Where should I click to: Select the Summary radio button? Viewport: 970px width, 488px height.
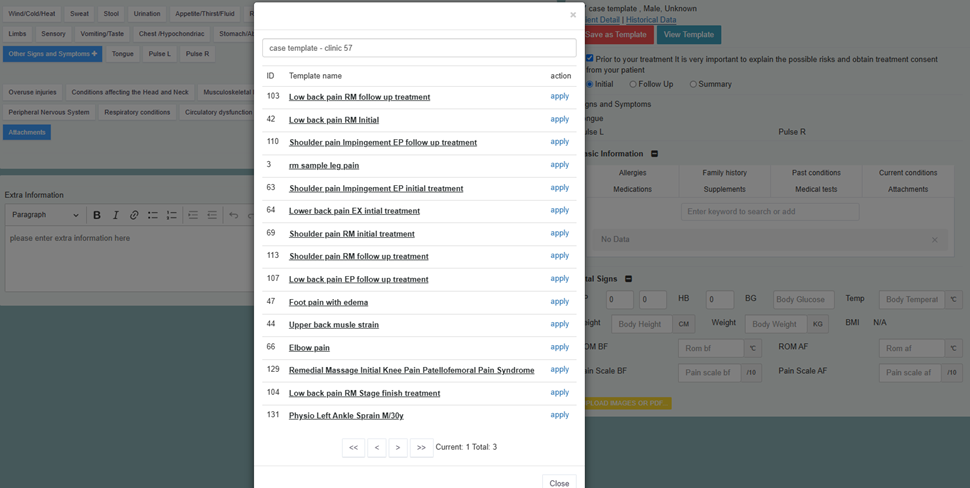(693, 84)
